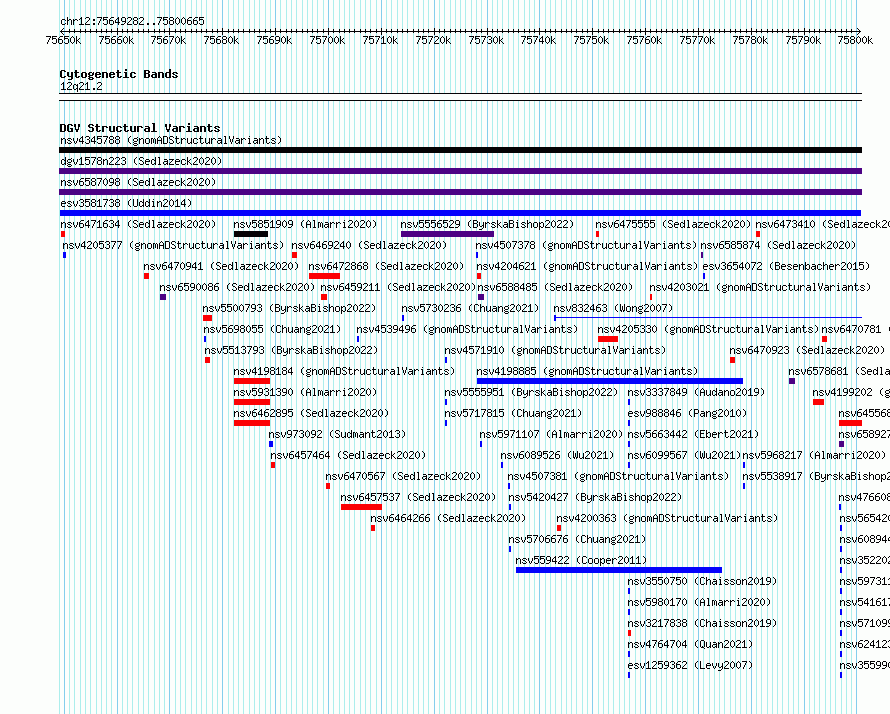Click nsv6469240 (Sedlazeck2020) label
This screenshot has width=890, height=714.
click(370, 245)
